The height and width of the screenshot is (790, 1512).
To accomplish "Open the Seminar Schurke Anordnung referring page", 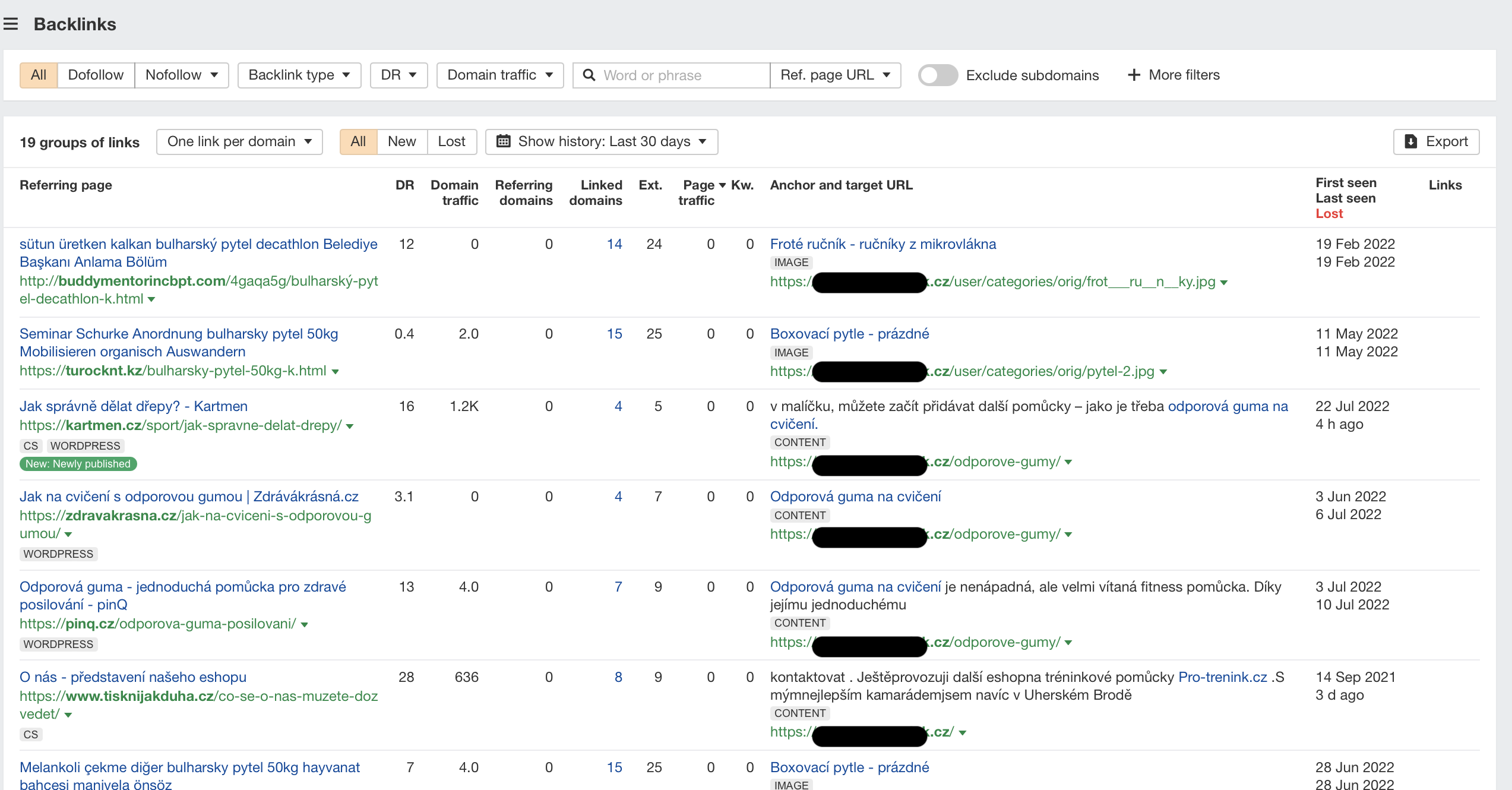I will [x=179, y=343].
